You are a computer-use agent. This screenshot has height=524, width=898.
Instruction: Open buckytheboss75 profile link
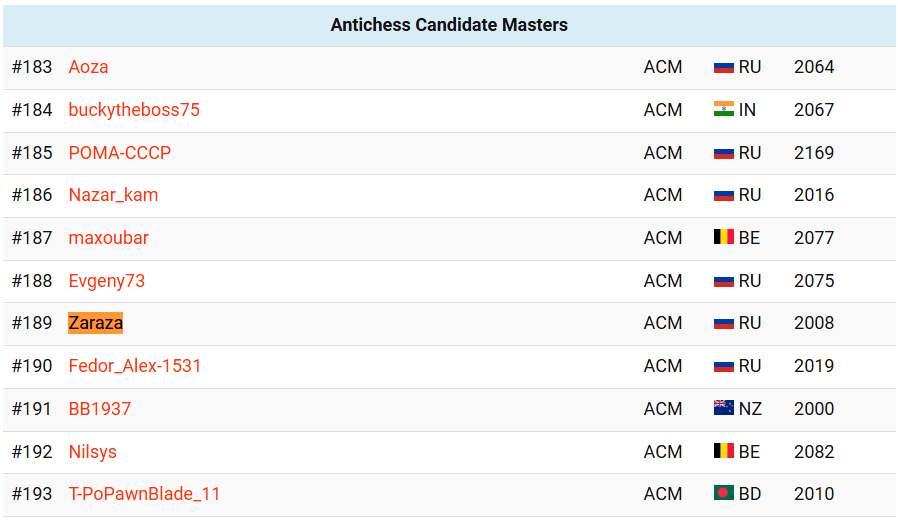[x=134, y=109]
